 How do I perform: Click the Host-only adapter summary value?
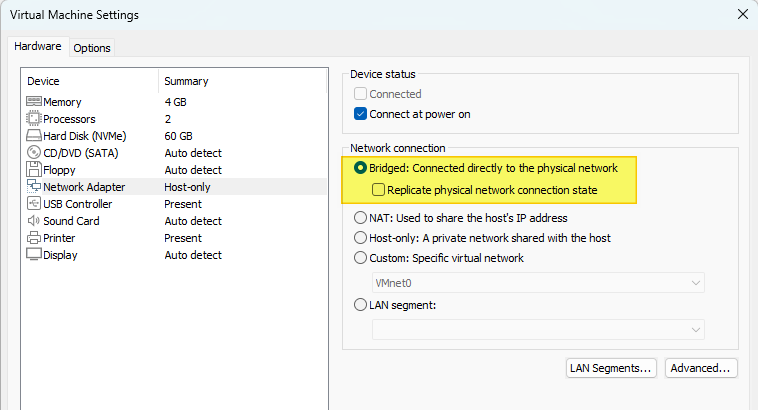(x=188, y=187)
